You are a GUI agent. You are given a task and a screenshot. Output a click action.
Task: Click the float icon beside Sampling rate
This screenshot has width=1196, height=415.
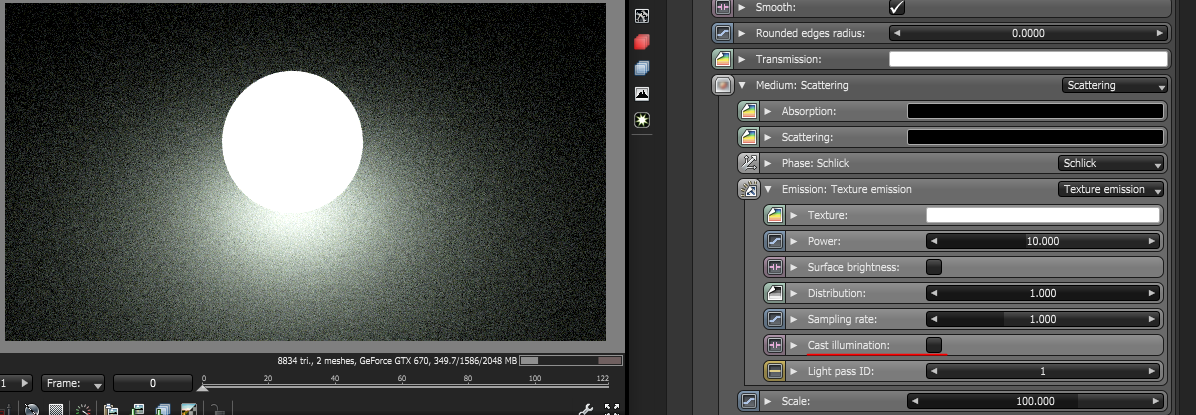click(774, 319)
